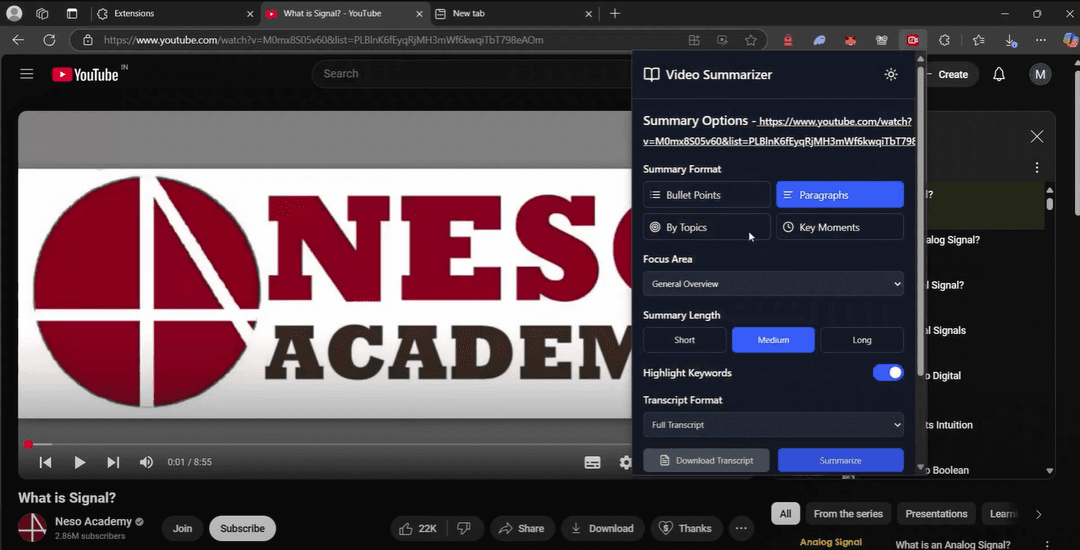Select Paragraphs summary format
Image resolution: width=1080 pixels, height=550 pixels.
840,195
